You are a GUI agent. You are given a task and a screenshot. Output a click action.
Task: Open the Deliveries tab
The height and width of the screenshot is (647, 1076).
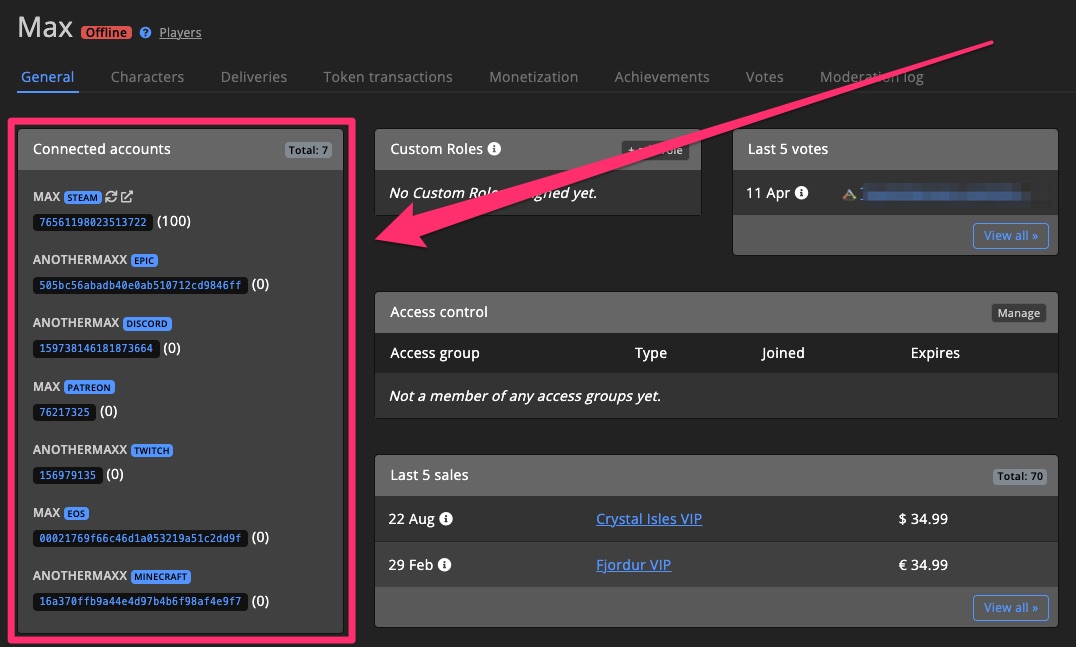(253, 77)
